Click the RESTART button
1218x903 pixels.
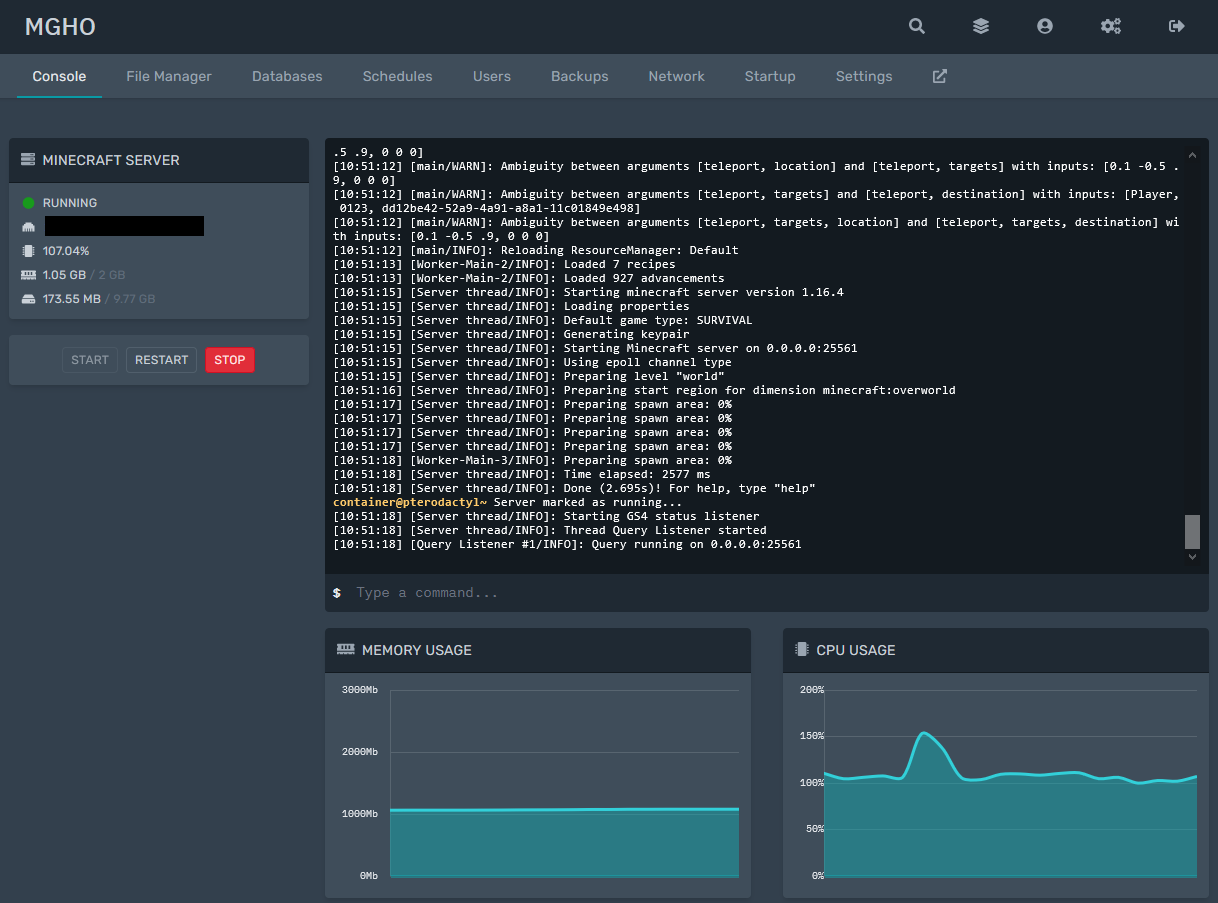click(161, 360)
